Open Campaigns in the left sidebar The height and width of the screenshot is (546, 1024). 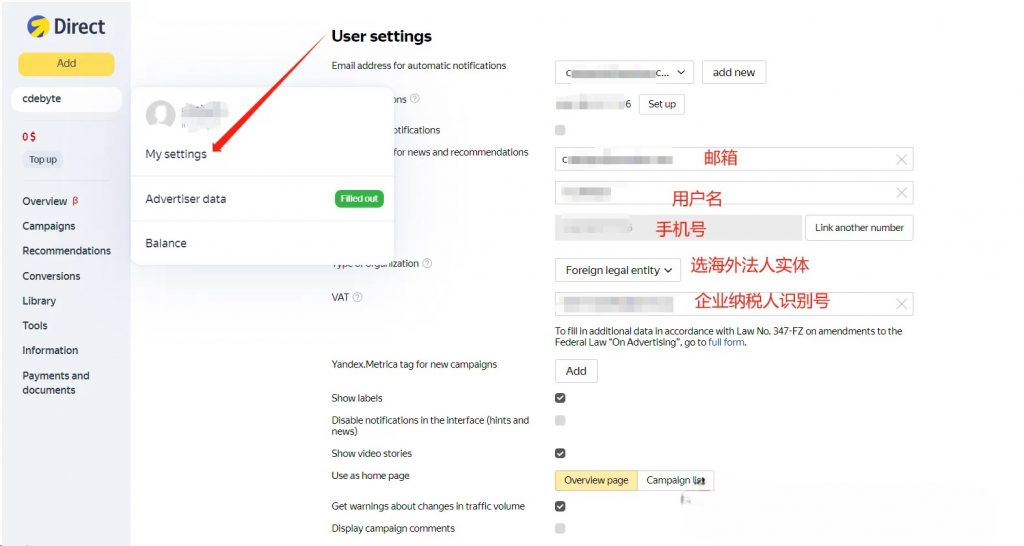48,226
